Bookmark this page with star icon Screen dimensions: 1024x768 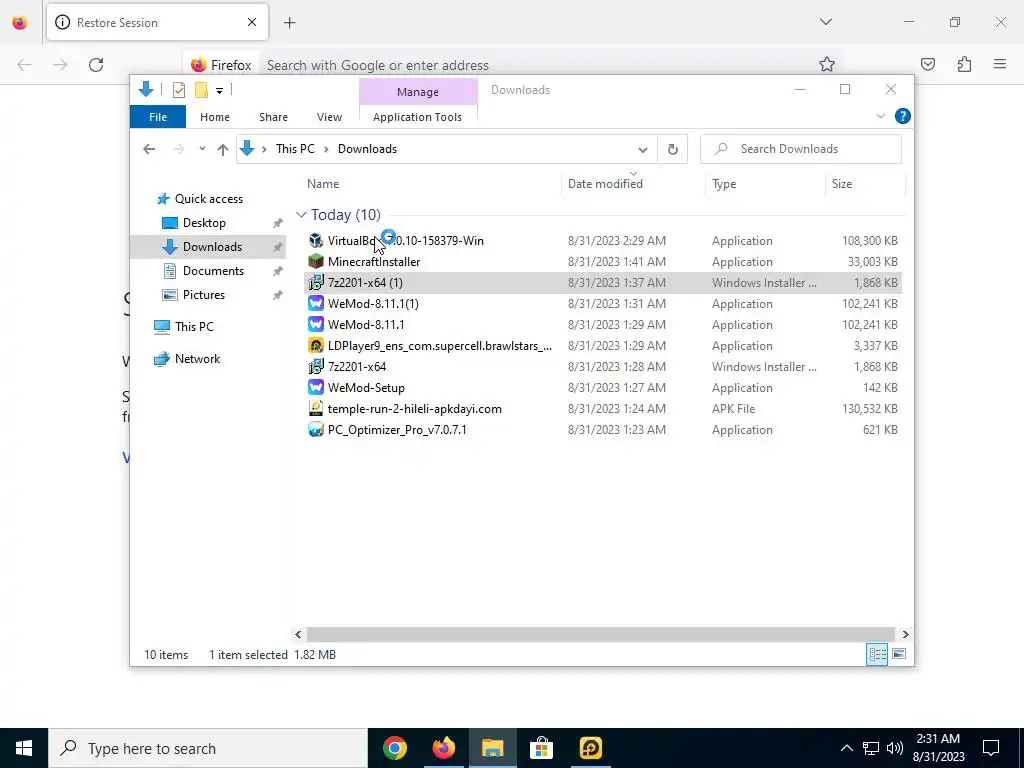(827, 64)
